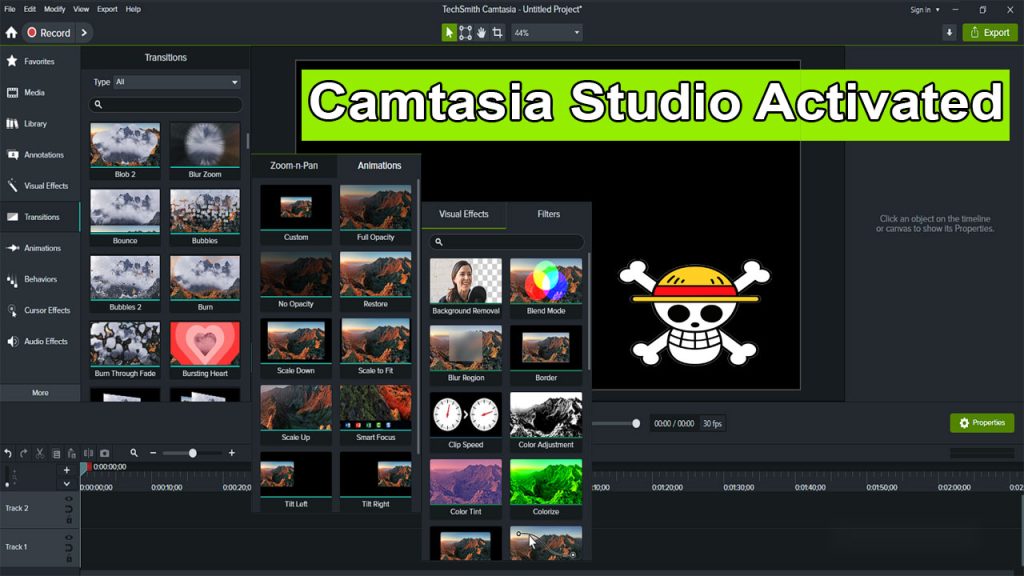Expand the Sign In dropdown
Viewport: 1024px width, 576px height.
pos(924,9)
